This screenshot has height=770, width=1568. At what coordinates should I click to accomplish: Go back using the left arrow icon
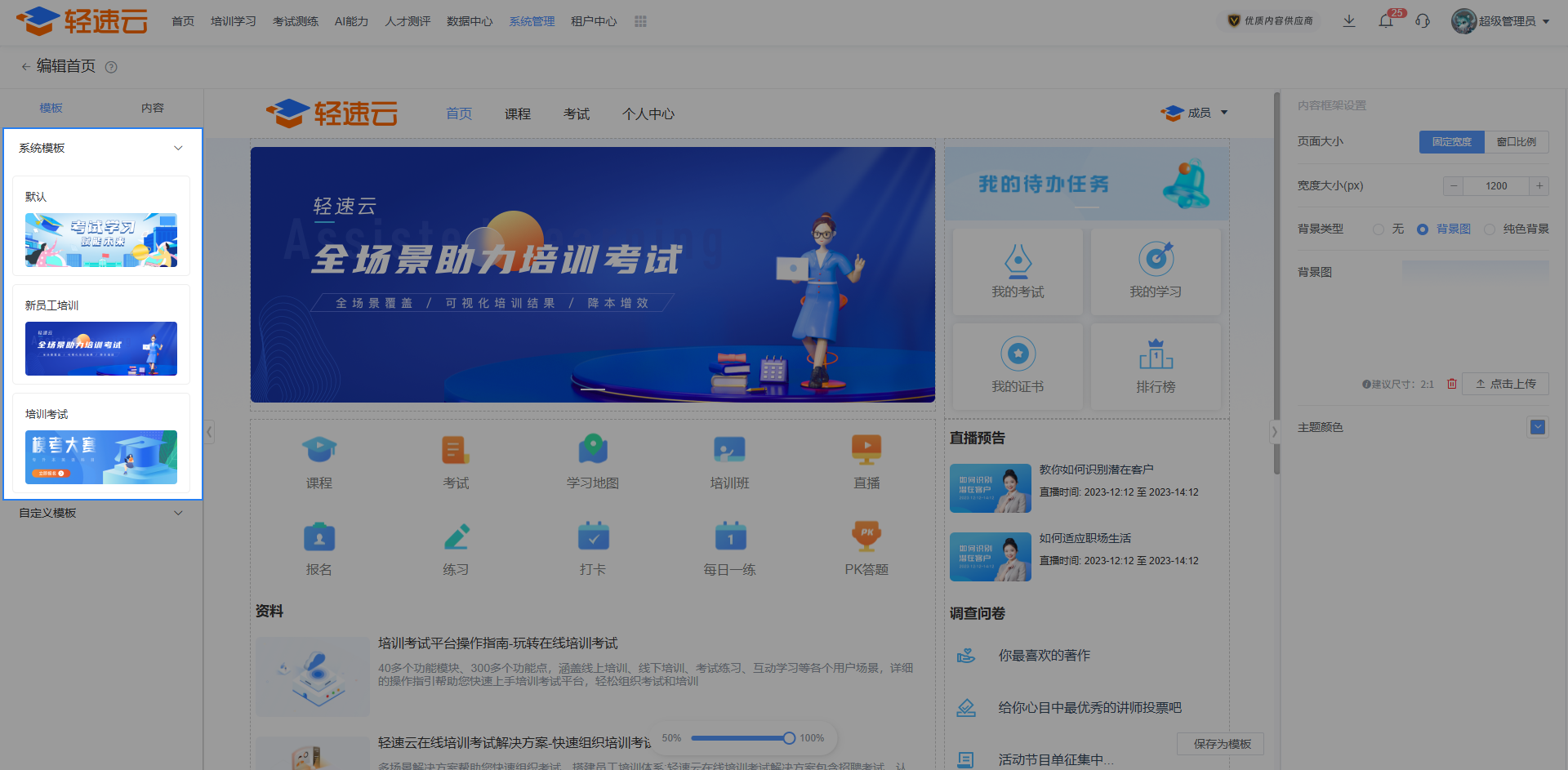coord(25,67)
